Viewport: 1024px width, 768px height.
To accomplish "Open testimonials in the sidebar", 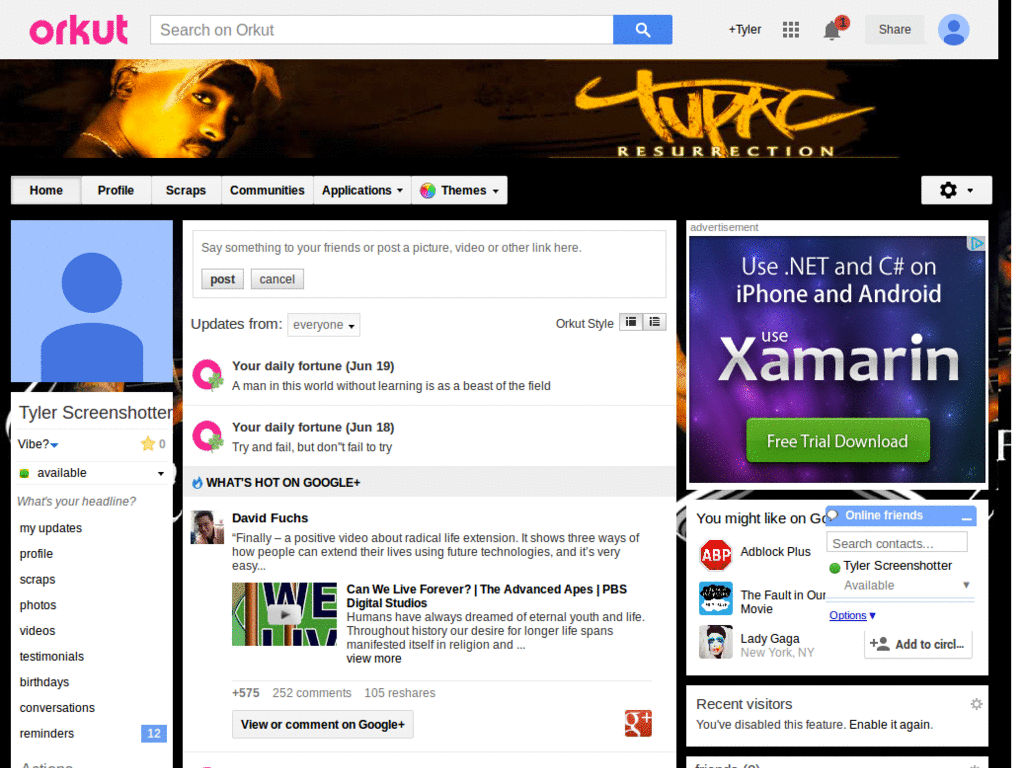I will coord(52,656).
